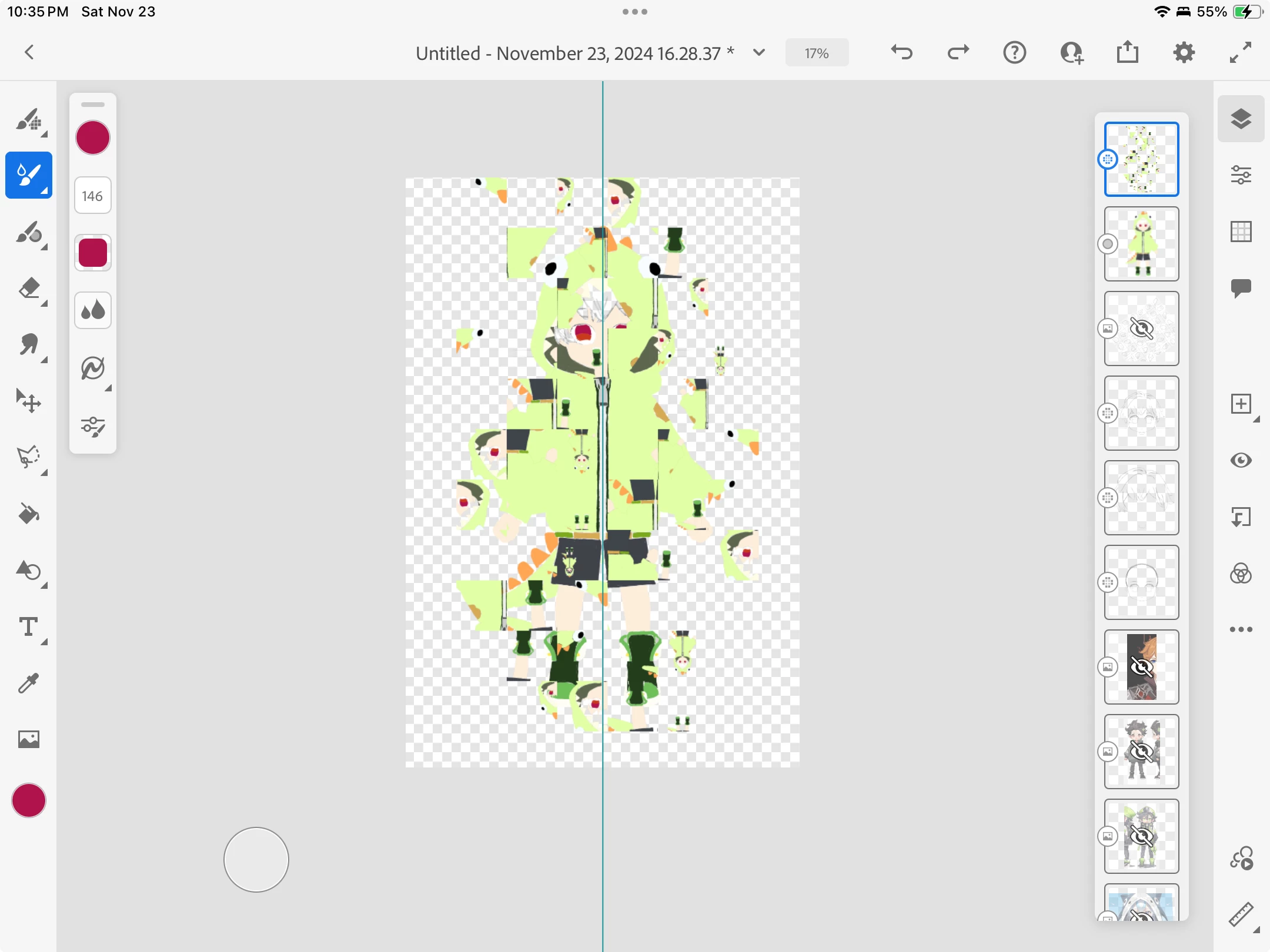Toggle the Layers panel view

(1241, 119)
